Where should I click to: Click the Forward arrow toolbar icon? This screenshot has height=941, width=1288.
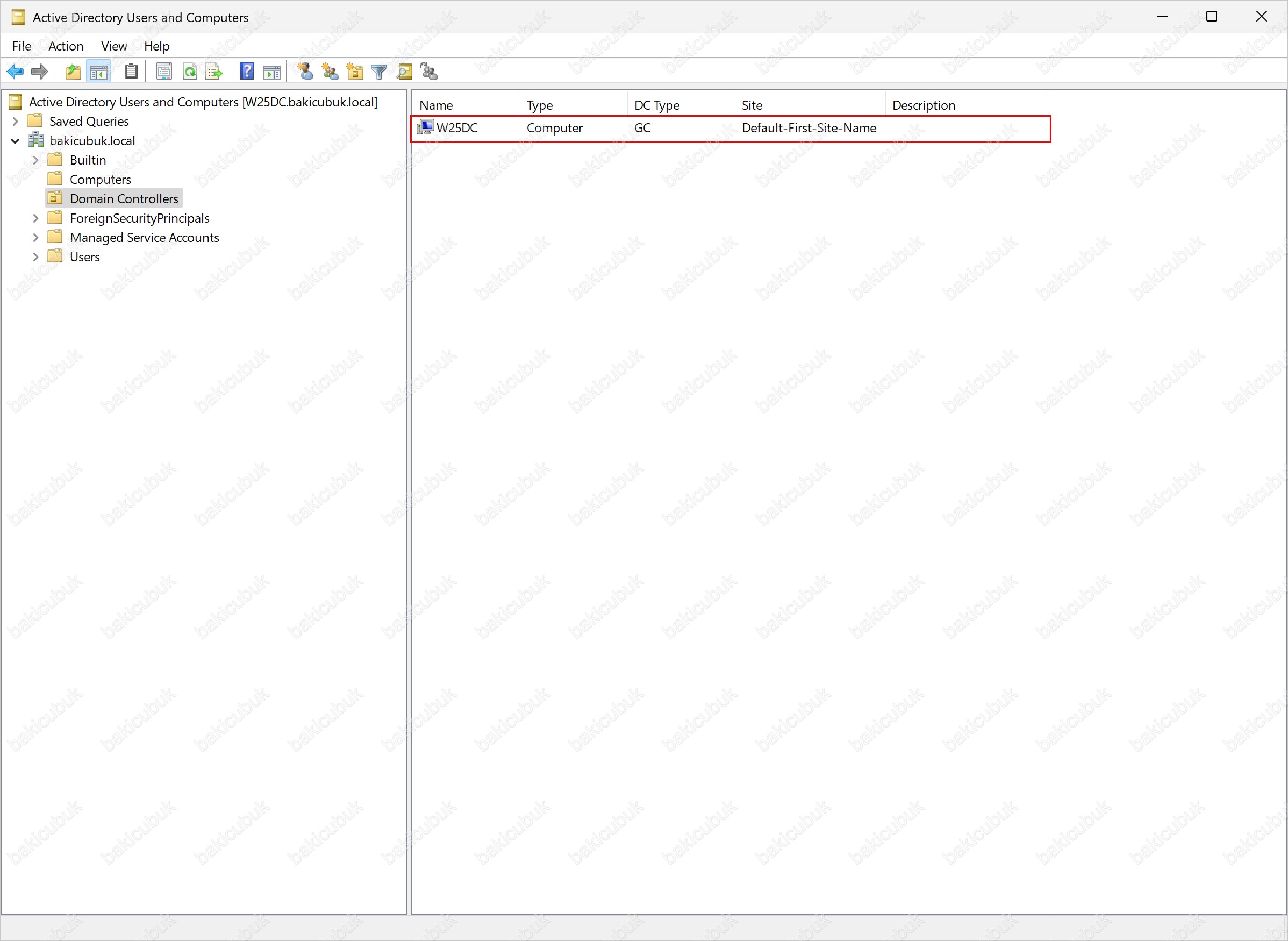click(40, 72)
